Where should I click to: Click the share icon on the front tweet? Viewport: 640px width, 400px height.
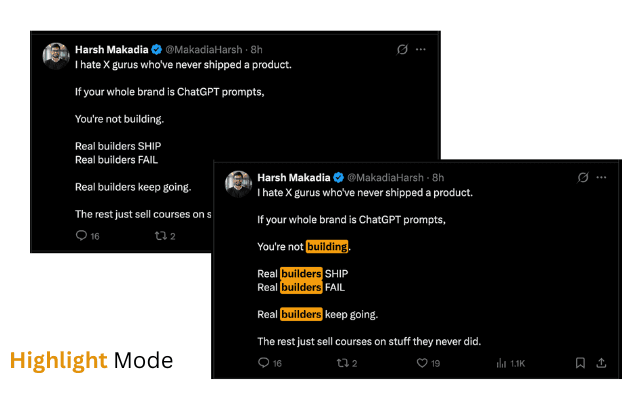[601, 363]
